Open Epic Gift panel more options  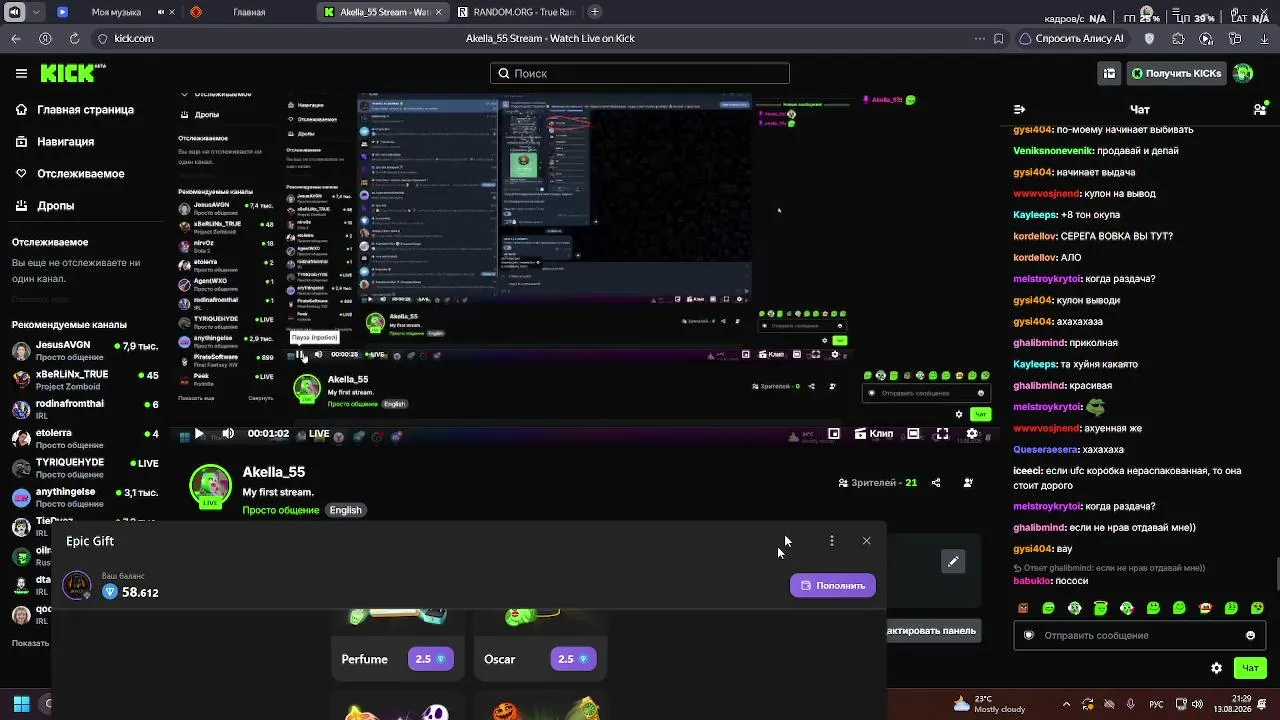coord(832,541)
